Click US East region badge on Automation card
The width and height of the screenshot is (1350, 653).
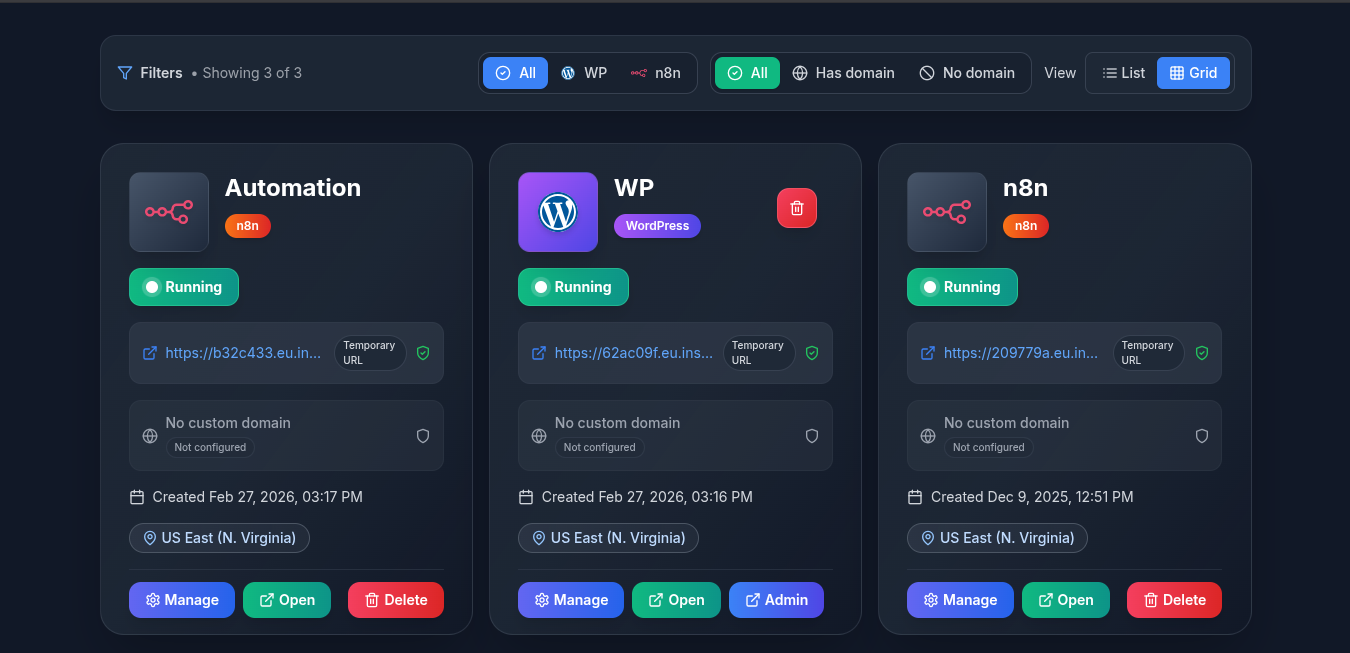click(x=219, y=538)
